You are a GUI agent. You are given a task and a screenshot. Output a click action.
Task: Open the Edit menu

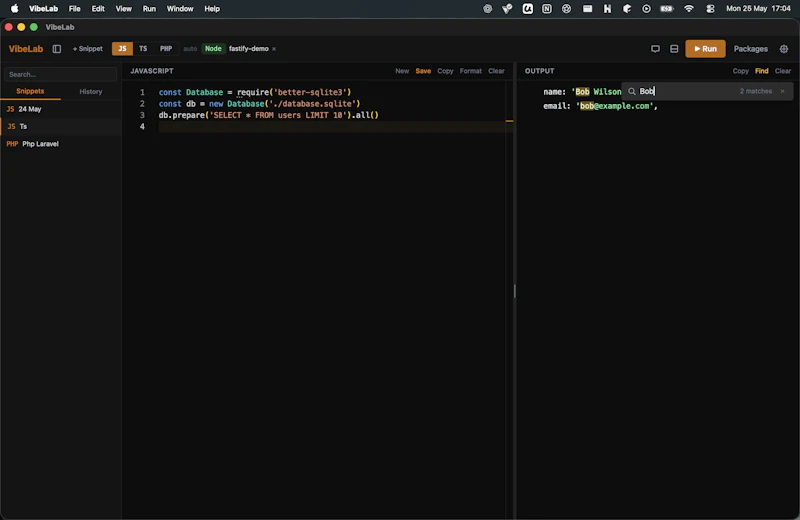98,9
